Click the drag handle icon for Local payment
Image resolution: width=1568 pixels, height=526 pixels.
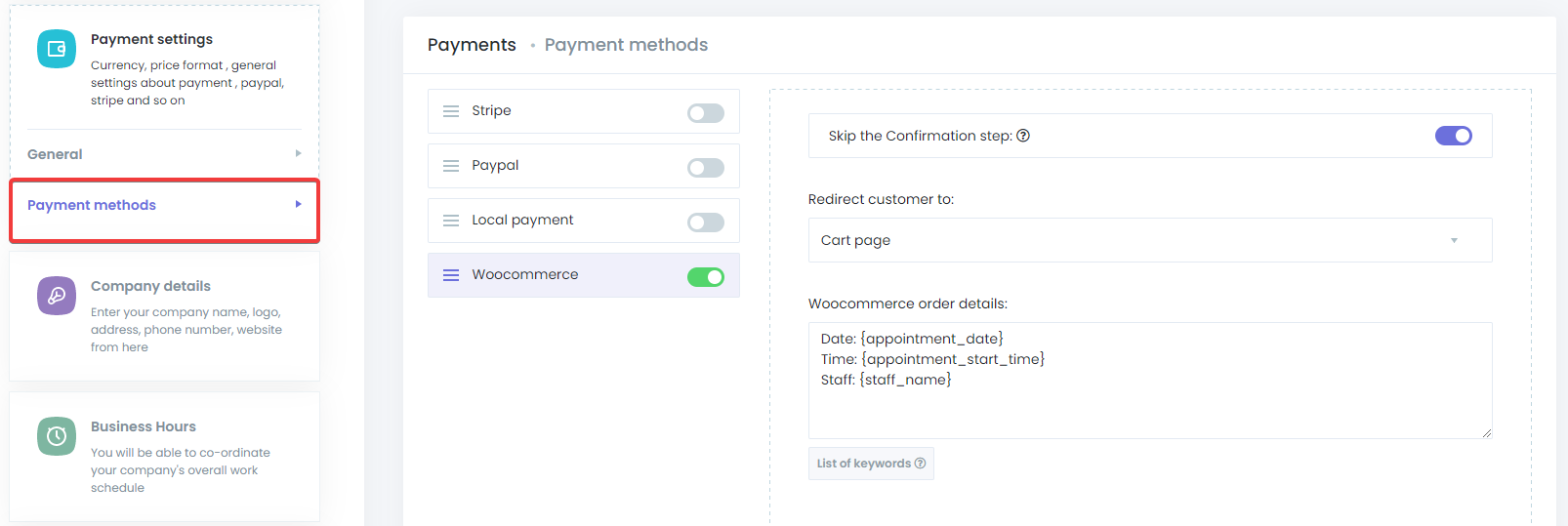point(451,221)
